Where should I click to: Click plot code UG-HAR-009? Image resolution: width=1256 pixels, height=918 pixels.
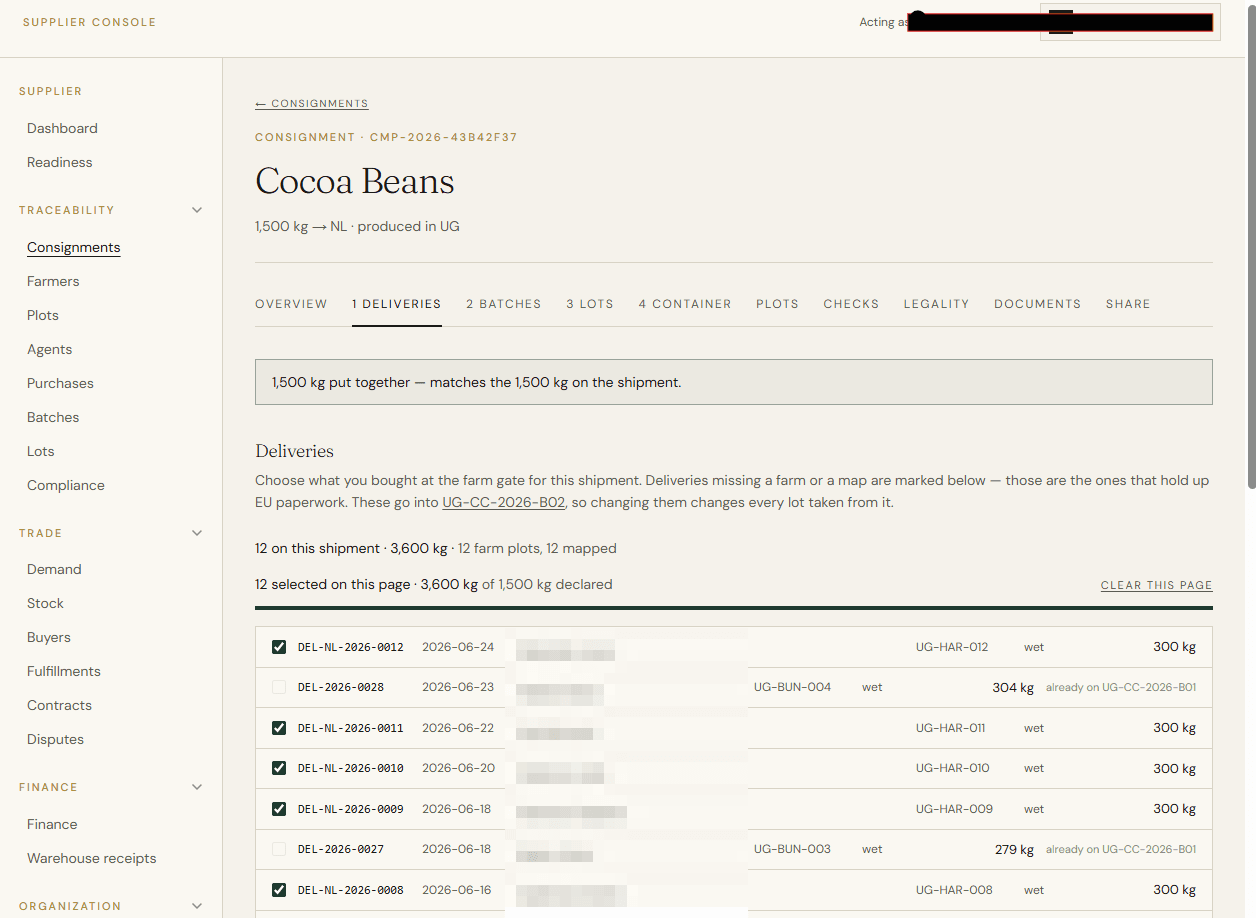[954, 809]
